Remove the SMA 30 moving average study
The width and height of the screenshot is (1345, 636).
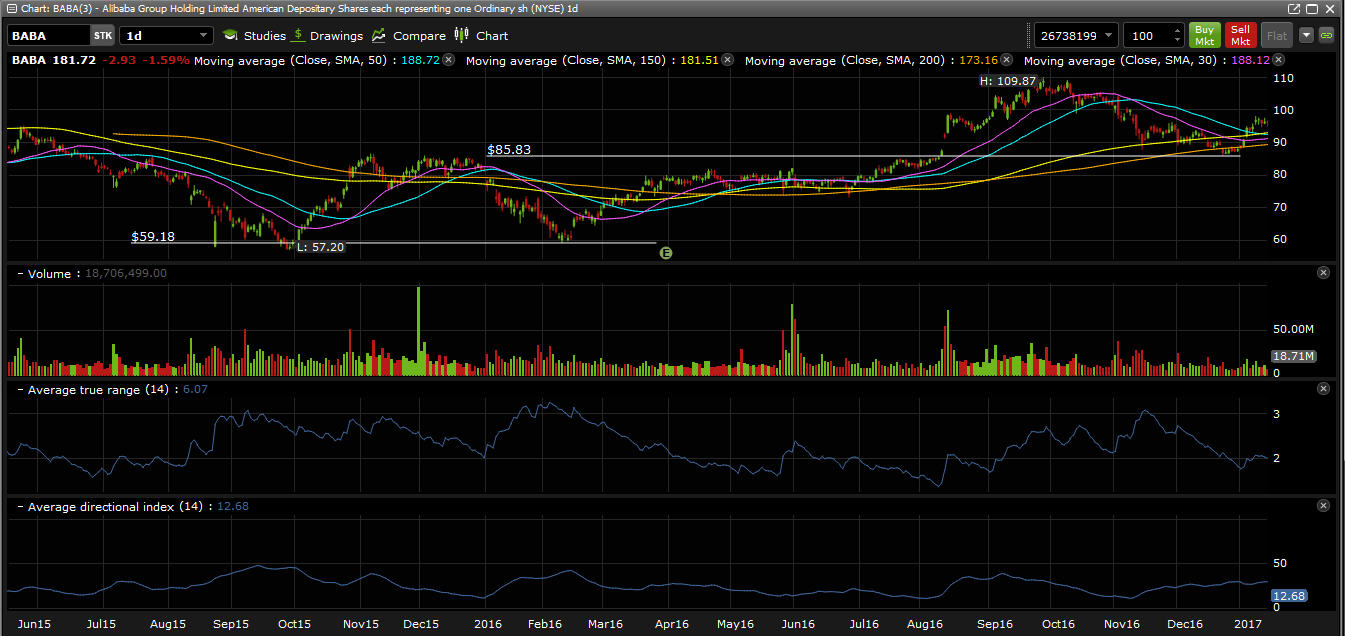point(1279,60)
